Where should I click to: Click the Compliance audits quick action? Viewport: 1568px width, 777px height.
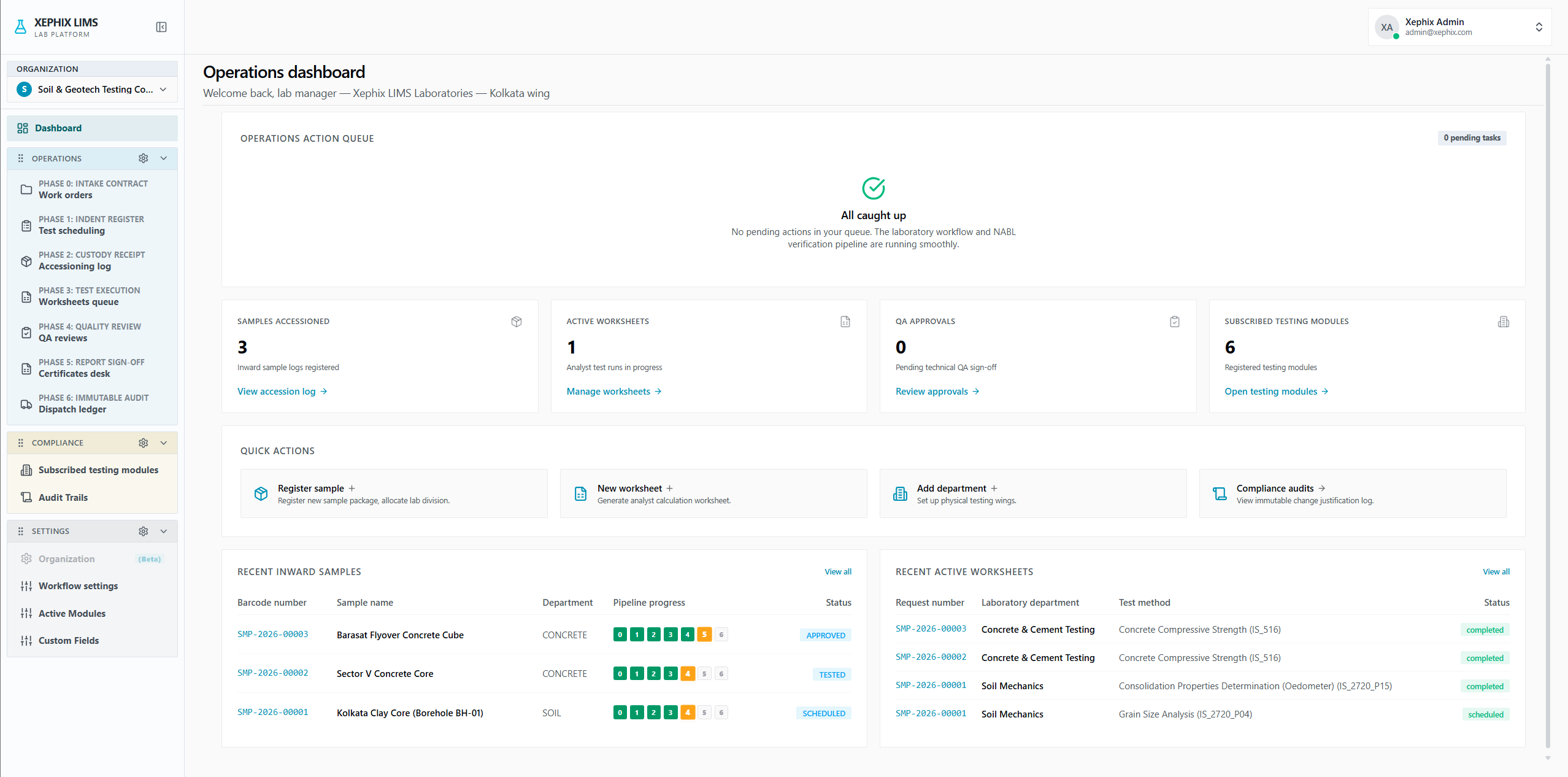(x=1353, y=493)
